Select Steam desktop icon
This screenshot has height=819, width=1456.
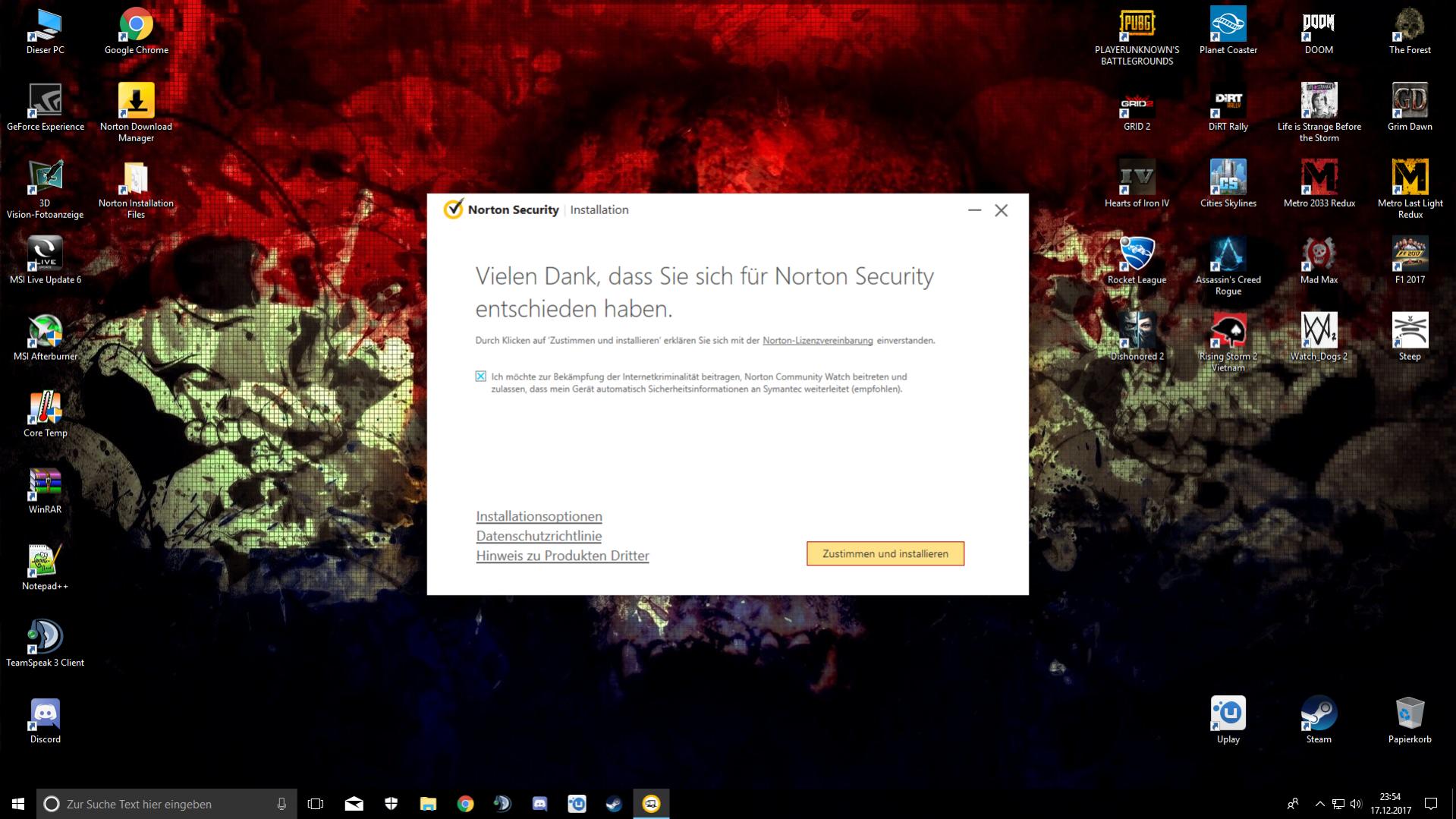pyautogui.click(x=1319, y=720)
